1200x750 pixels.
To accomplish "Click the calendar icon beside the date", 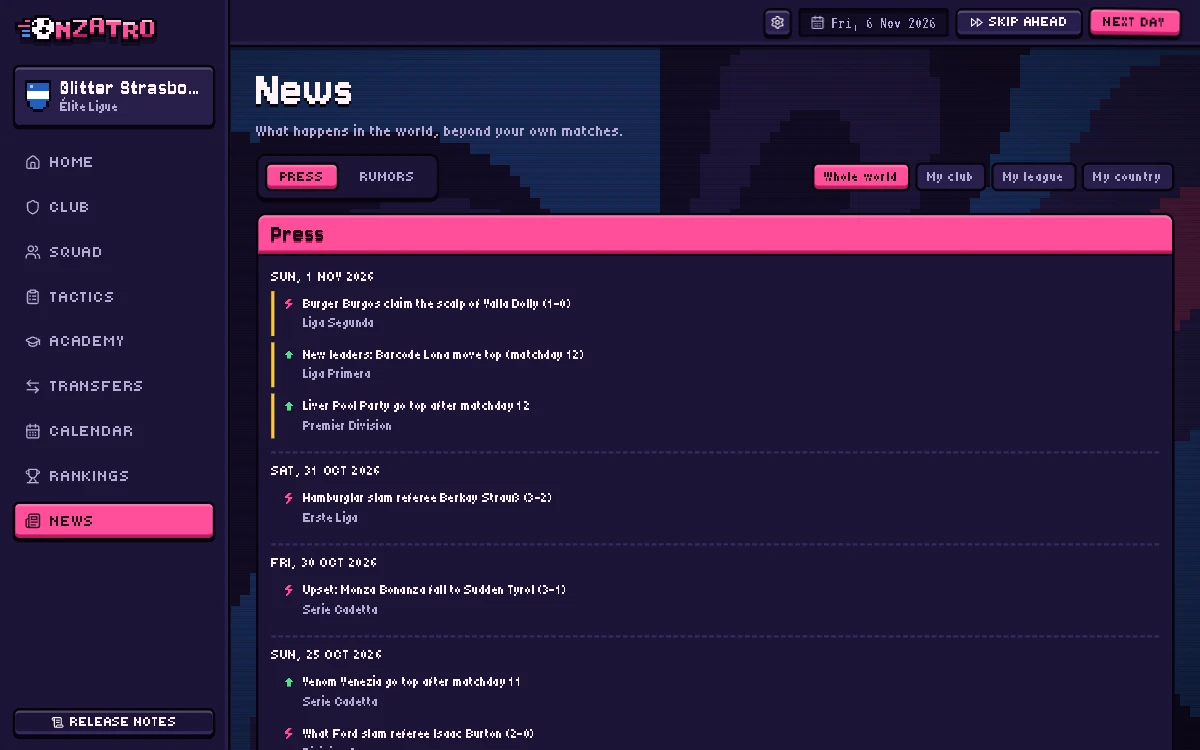I will (817, 23).
